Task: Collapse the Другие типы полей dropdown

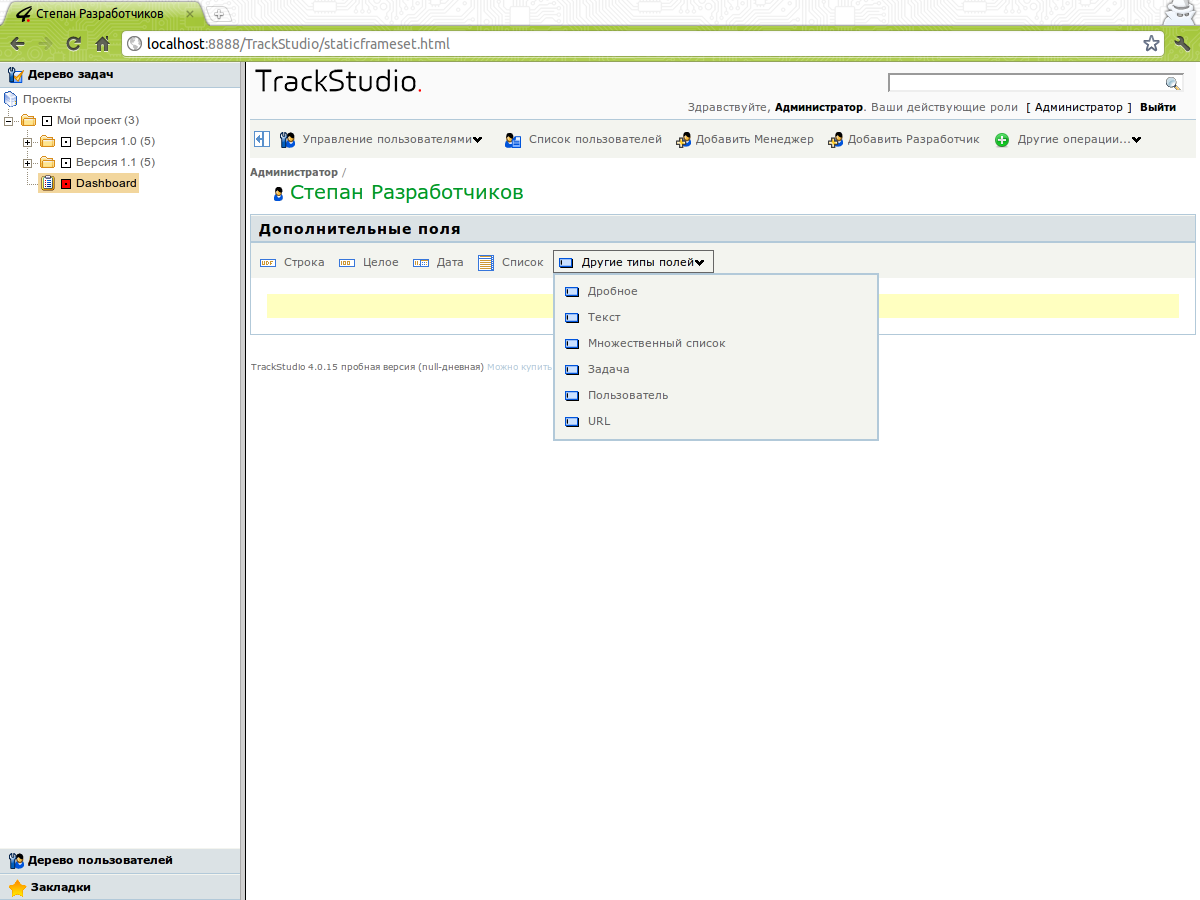Action: (x=634, y=262)
